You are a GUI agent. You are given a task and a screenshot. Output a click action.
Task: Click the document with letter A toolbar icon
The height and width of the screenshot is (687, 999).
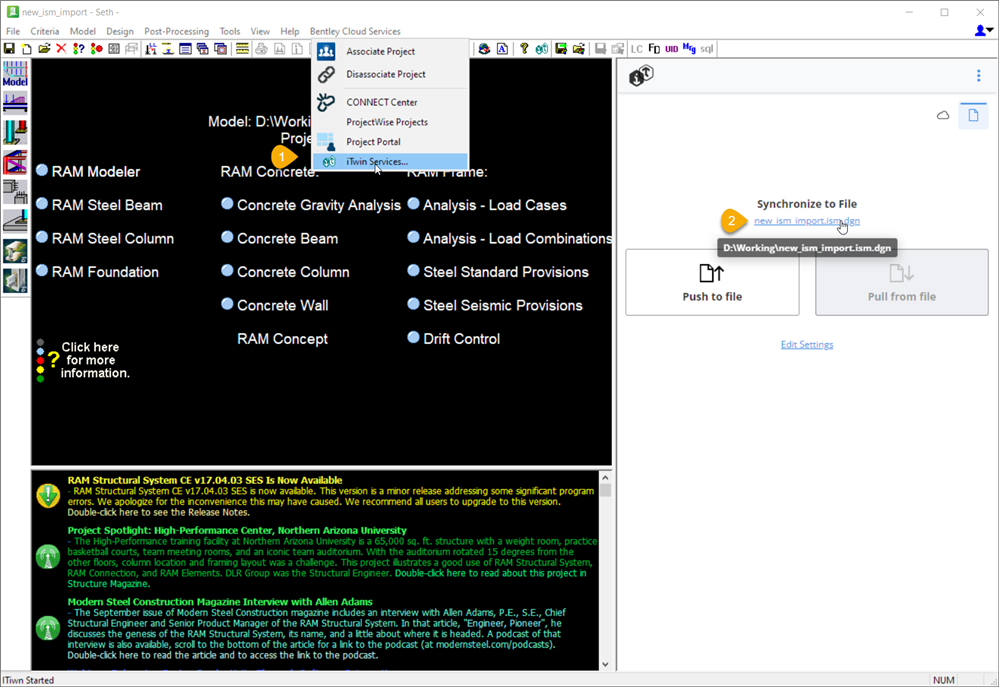click(x=502, y=48)
